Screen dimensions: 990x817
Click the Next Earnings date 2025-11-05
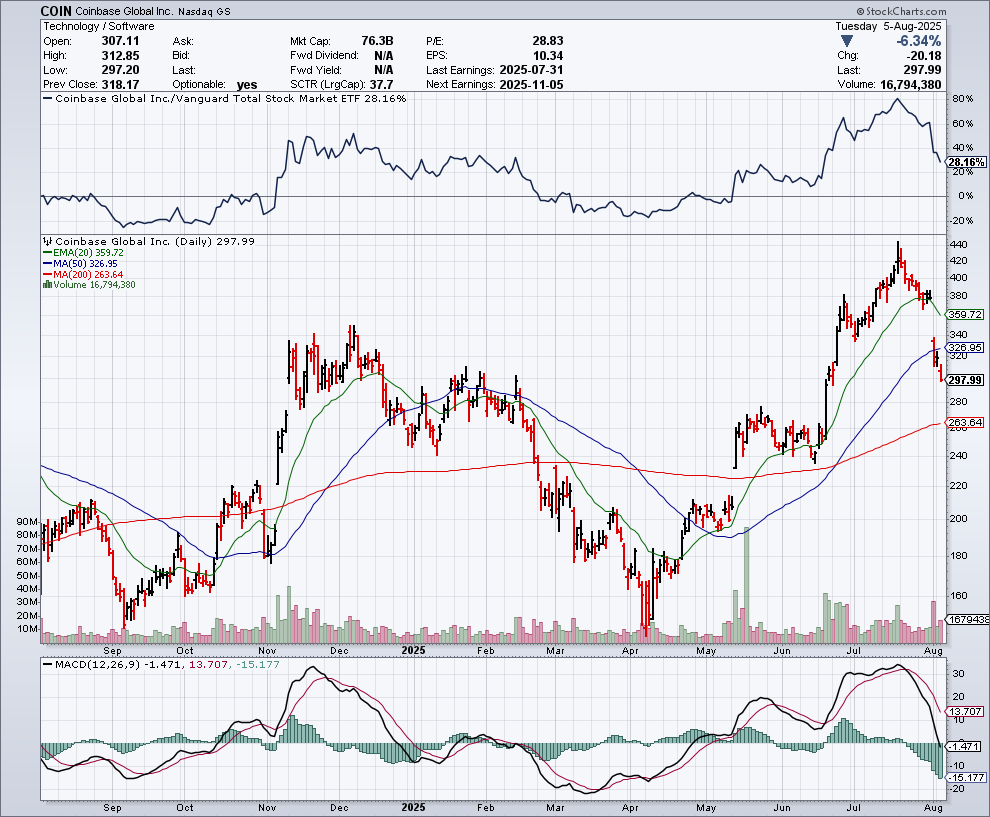pyautogui.click(x=531, y=85)
